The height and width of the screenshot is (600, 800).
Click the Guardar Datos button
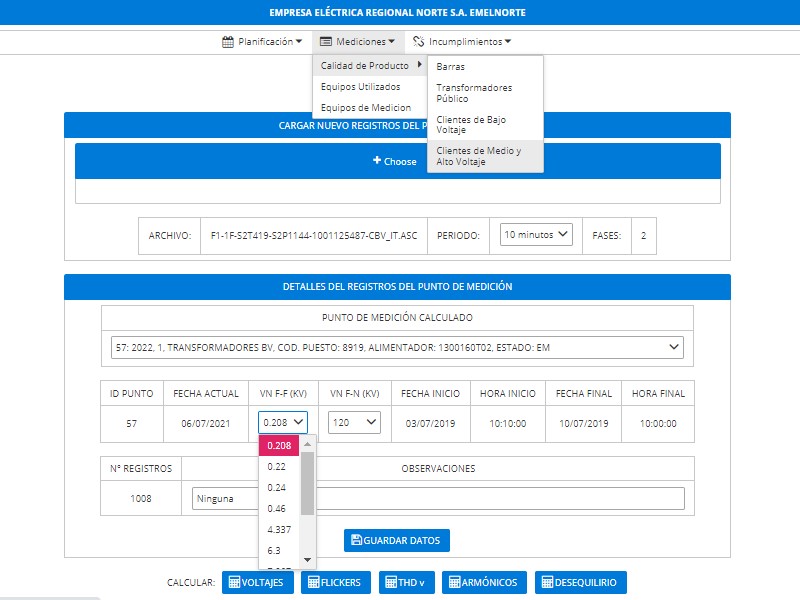[x=397, y=540]
